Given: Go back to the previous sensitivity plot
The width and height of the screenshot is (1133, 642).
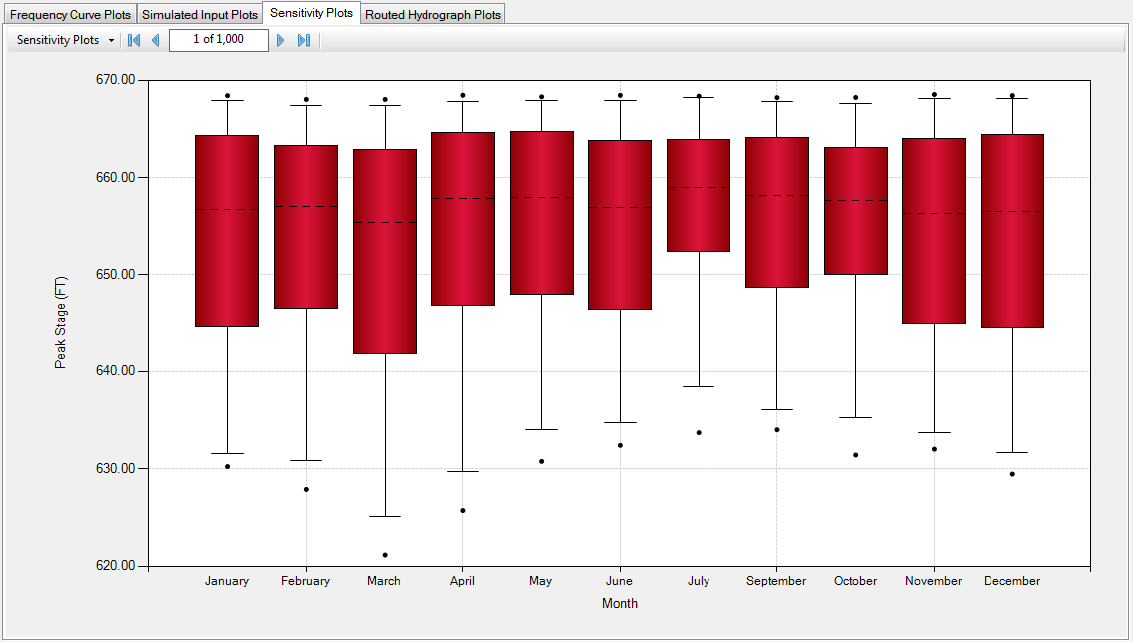Looking at the screenshot, I should click(155, 40).
